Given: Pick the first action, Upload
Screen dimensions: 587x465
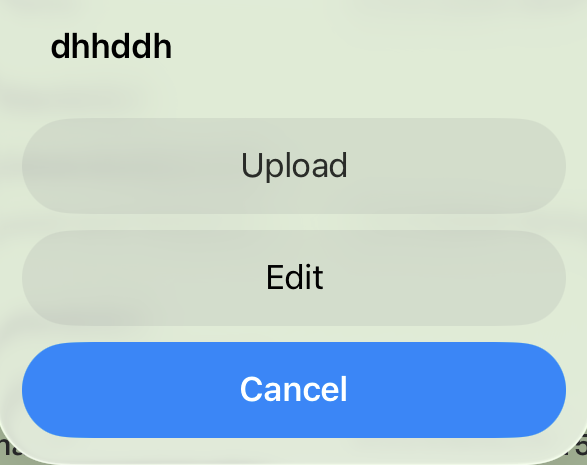Looking at the screenshot, I should tap(294, 166).
